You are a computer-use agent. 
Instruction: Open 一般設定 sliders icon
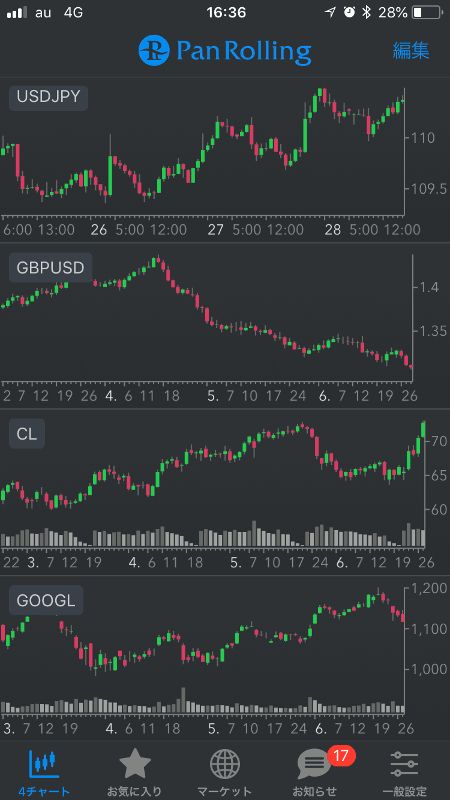404,765
